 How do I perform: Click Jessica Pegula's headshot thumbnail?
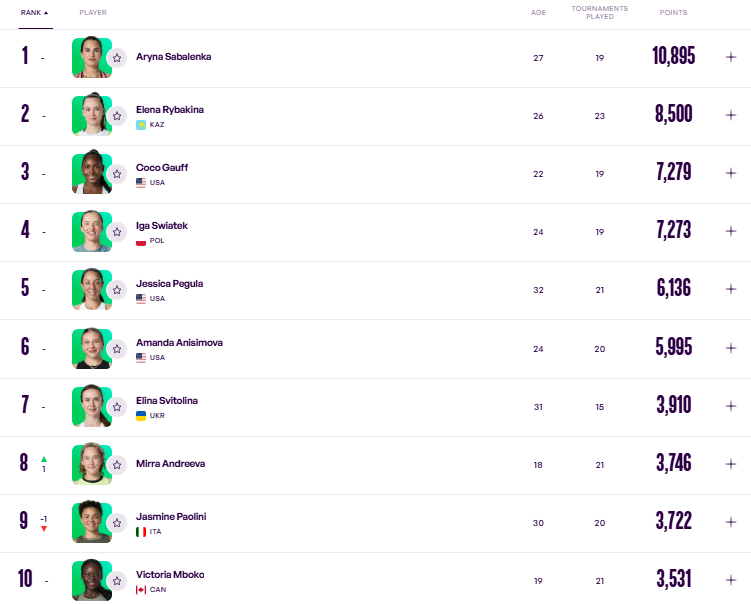pyautogui.click(x=92, y=289)
